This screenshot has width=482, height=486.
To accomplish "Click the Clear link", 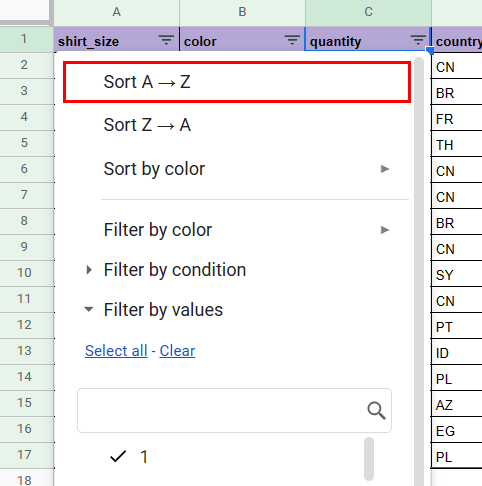I will tap(177, 351).
